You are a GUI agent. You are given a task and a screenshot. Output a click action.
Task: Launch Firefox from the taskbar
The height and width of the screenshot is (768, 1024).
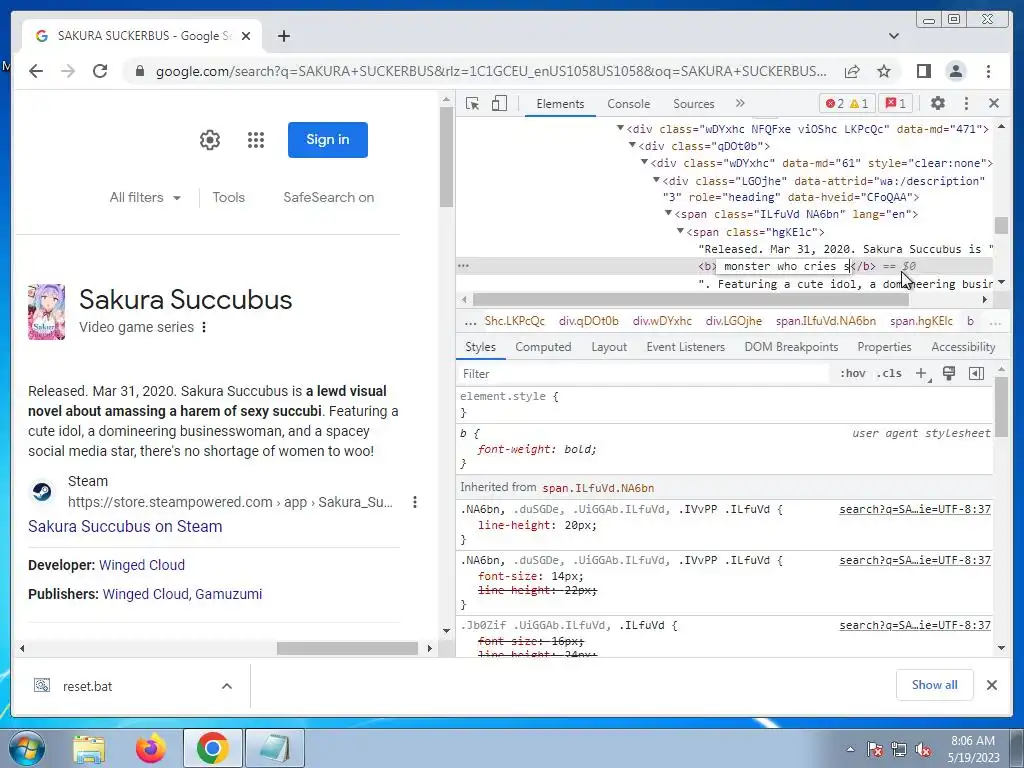(x=150, y=749)
